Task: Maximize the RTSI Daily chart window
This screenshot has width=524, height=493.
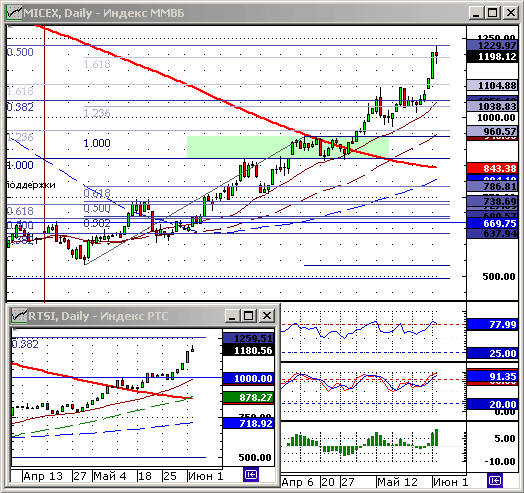Action: point(249,316)
